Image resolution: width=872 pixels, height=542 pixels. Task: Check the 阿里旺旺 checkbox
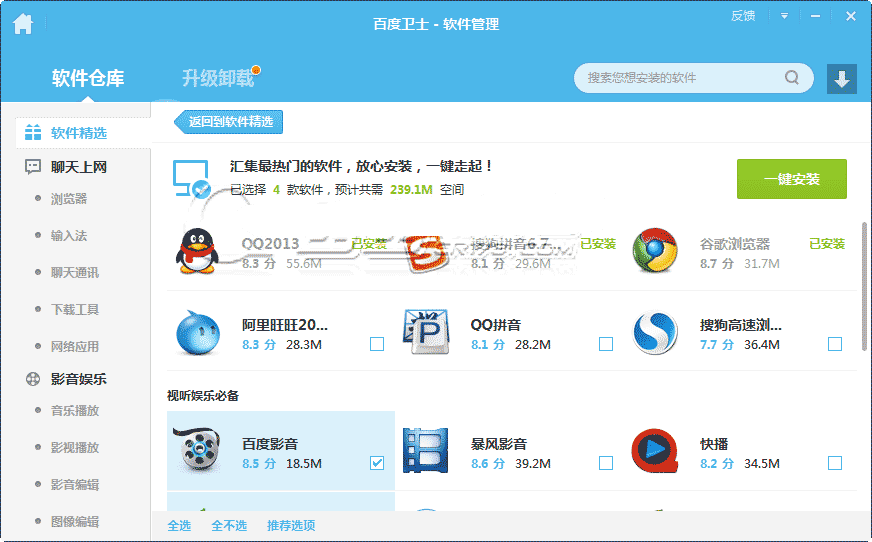click(377, 344)
